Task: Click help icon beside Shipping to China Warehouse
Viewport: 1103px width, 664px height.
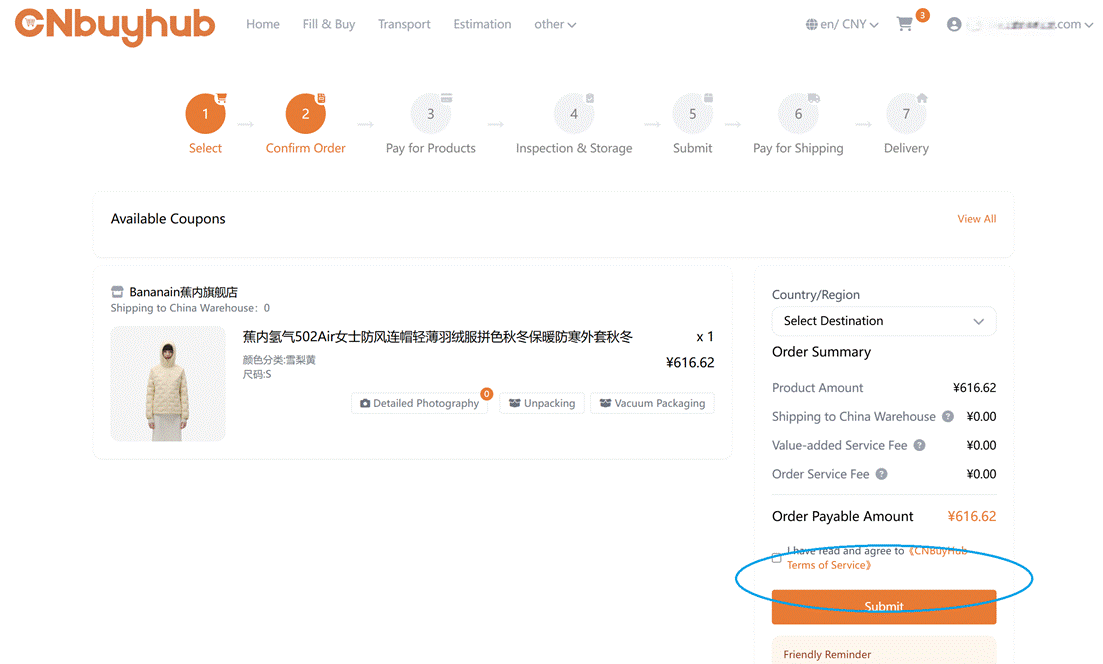Action: click(948, 417)
